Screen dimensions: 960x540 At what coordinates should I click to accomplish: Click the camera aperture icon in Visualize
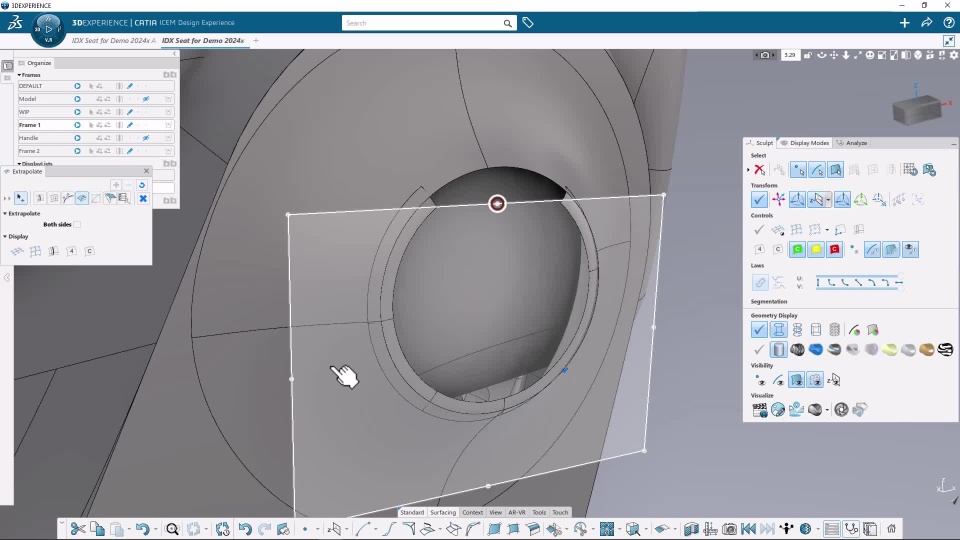point(841,410)
